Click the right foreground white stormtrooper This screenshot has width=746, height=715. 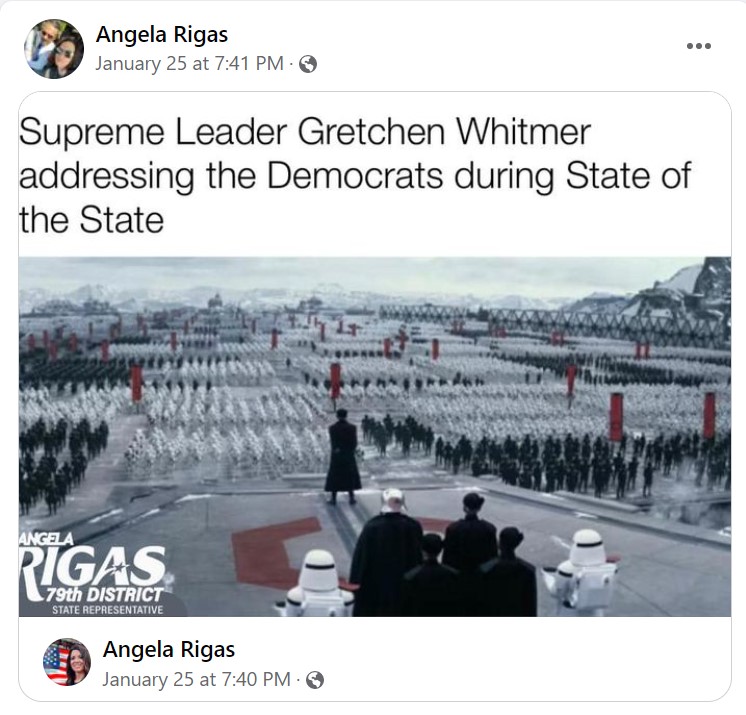[x=584, y=570]
